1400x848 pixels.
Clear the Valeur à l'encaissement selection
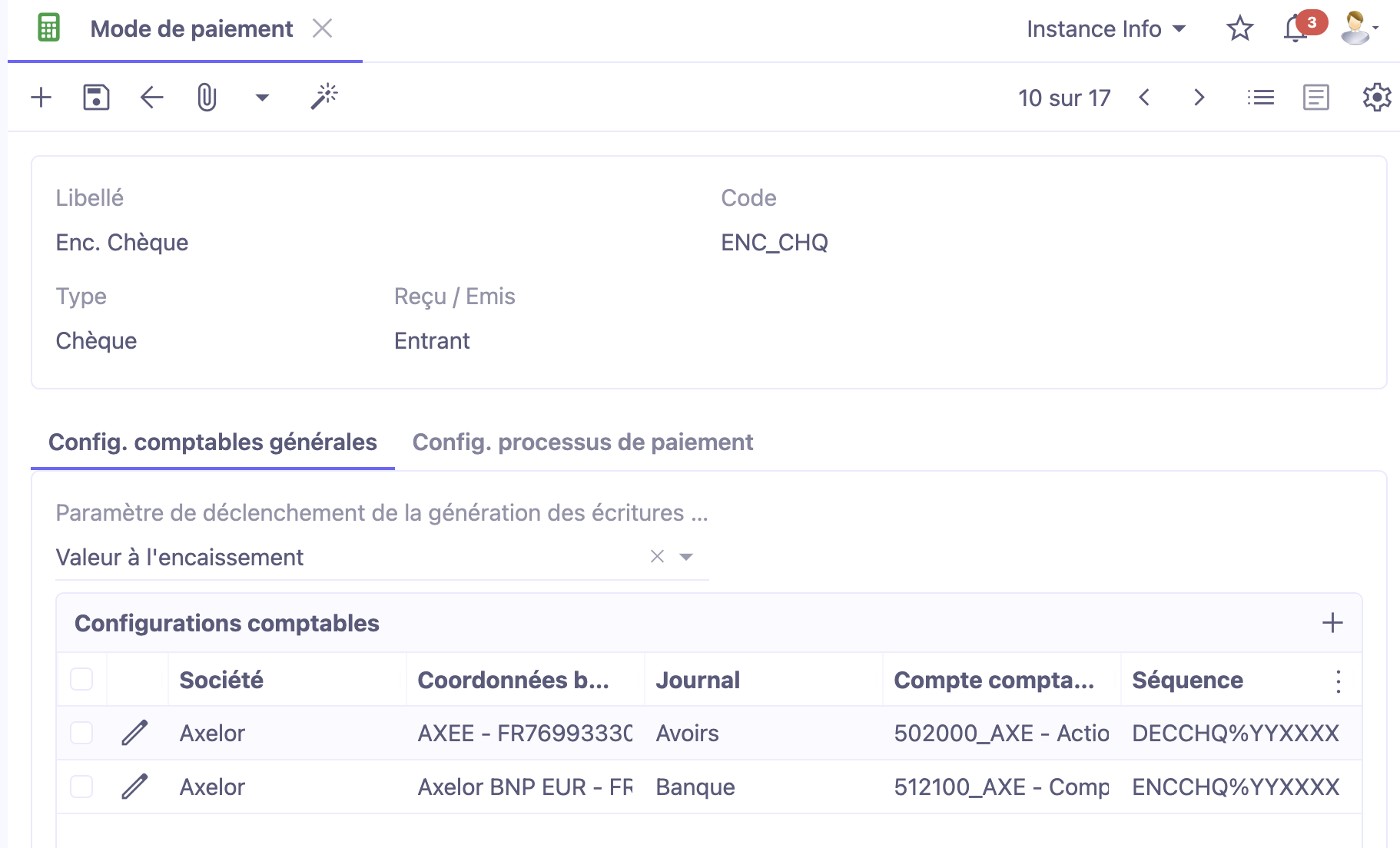pos(655,555)
